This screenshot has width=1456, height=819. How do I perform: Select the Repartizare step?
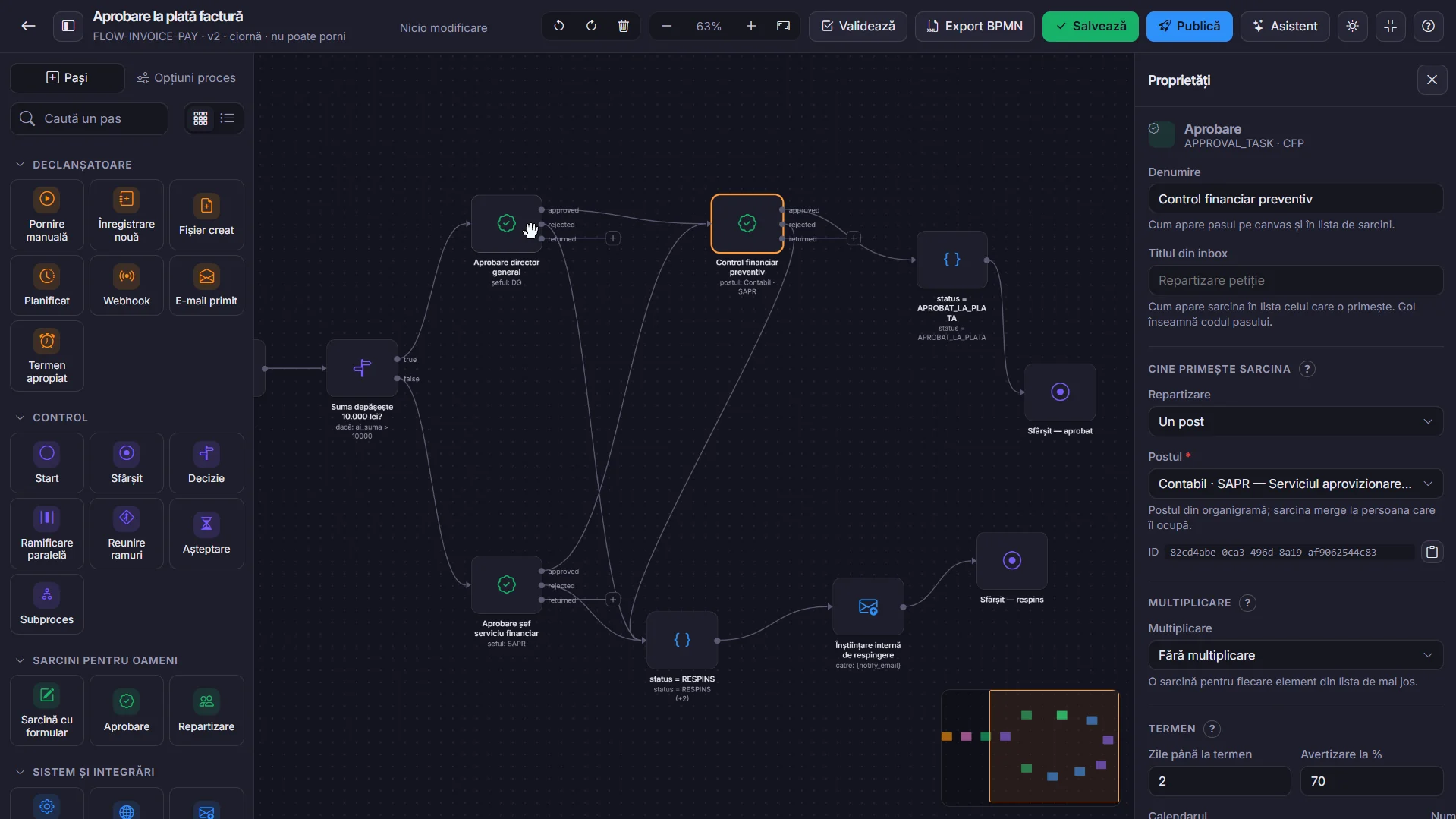point(206,711)
